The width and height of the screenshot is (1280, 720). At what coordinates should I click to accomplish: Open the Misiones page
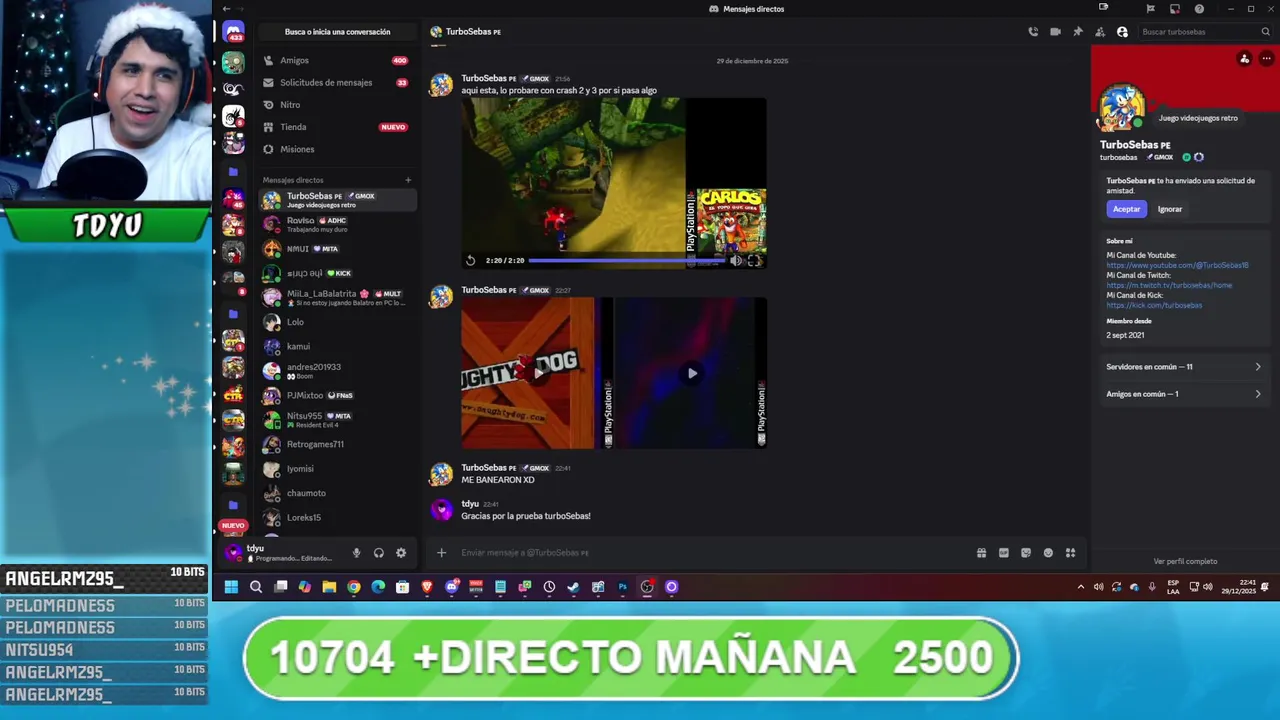pos(337,149)
